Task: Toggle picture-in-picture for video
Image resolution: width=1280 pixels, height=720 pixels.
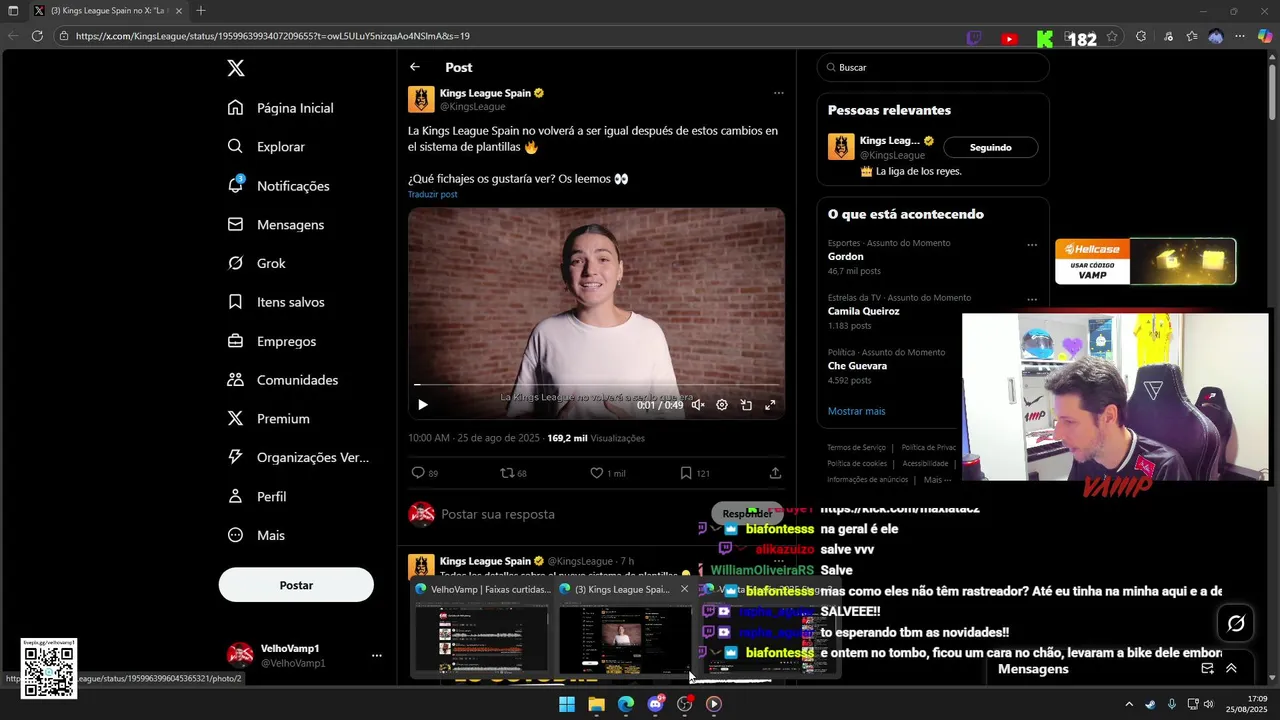Action: 746,405
